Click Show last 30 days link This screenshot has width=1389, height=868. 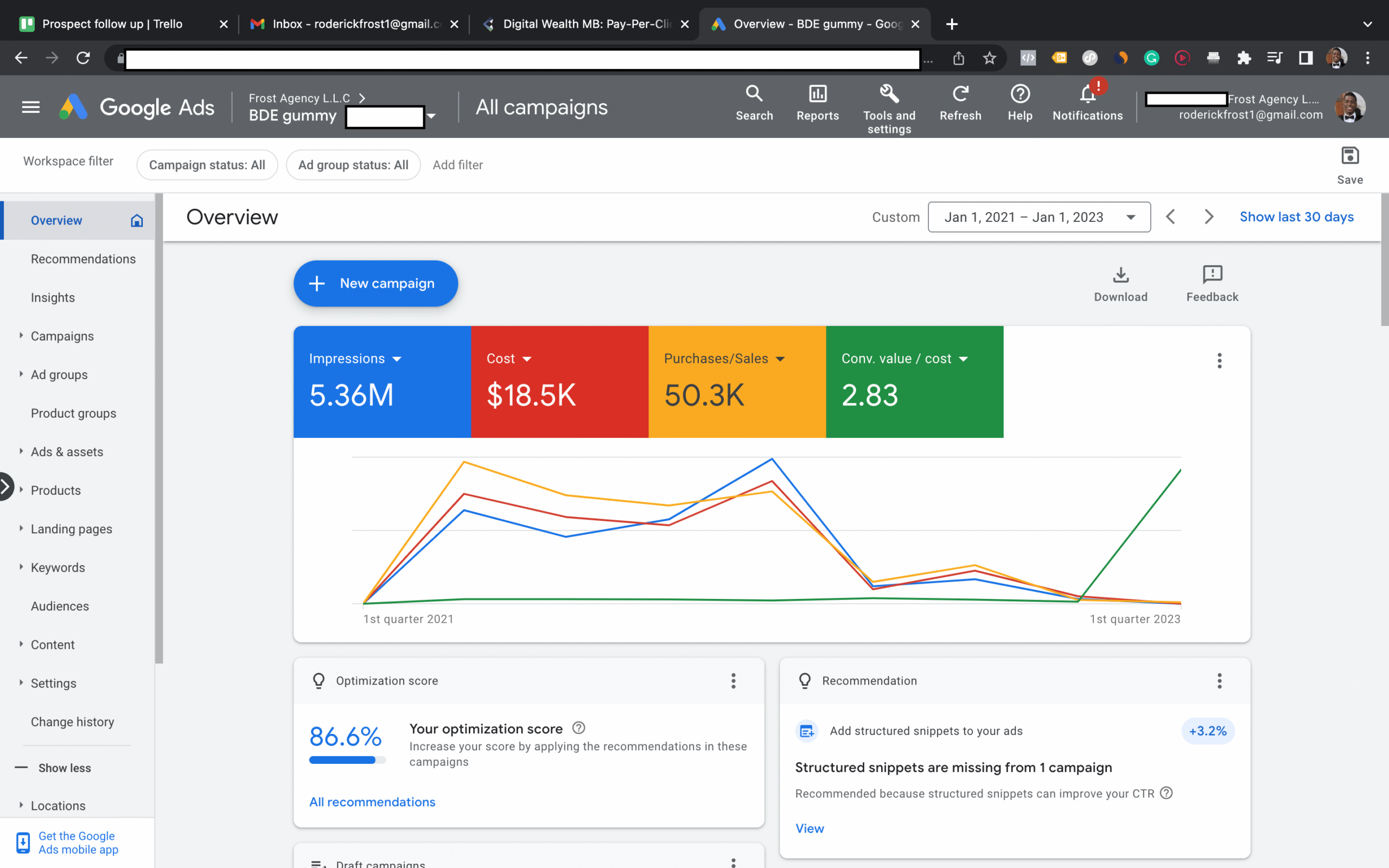click(x=1296, y=217)
